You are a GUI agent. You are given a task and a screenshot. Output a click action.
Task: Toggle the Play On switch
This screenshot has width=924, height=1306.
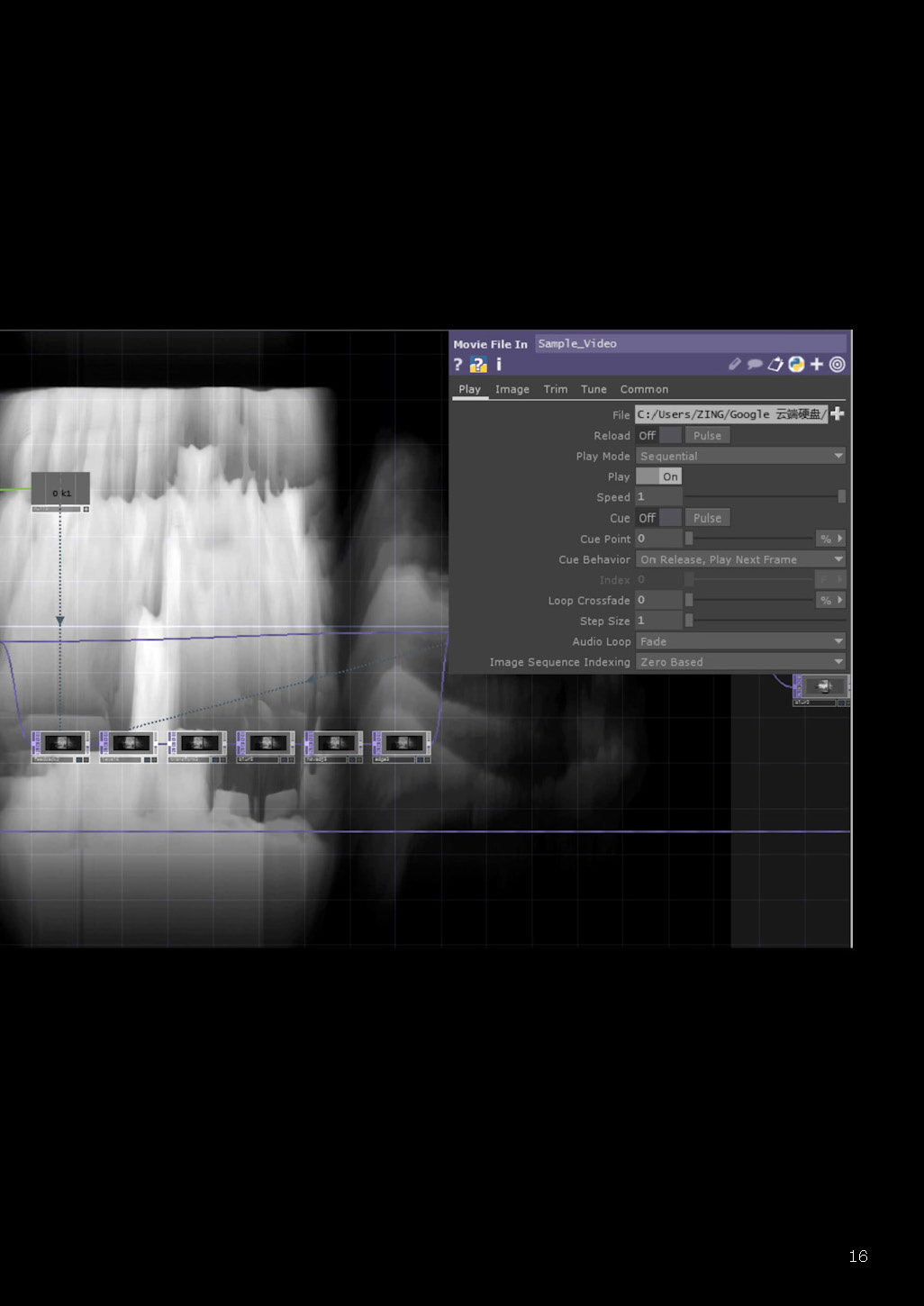click(658, 476)
